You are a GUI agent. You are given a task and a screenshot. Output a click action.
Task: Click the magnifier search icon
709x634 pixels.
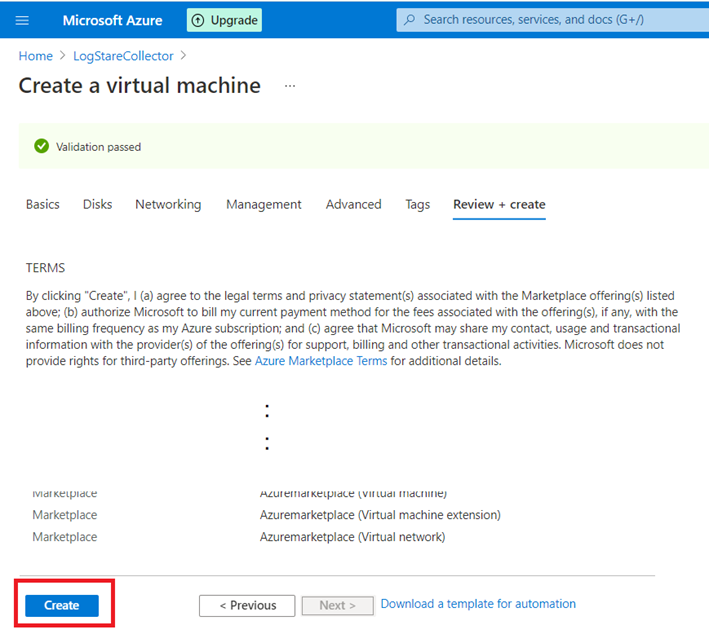coord(410,20)
